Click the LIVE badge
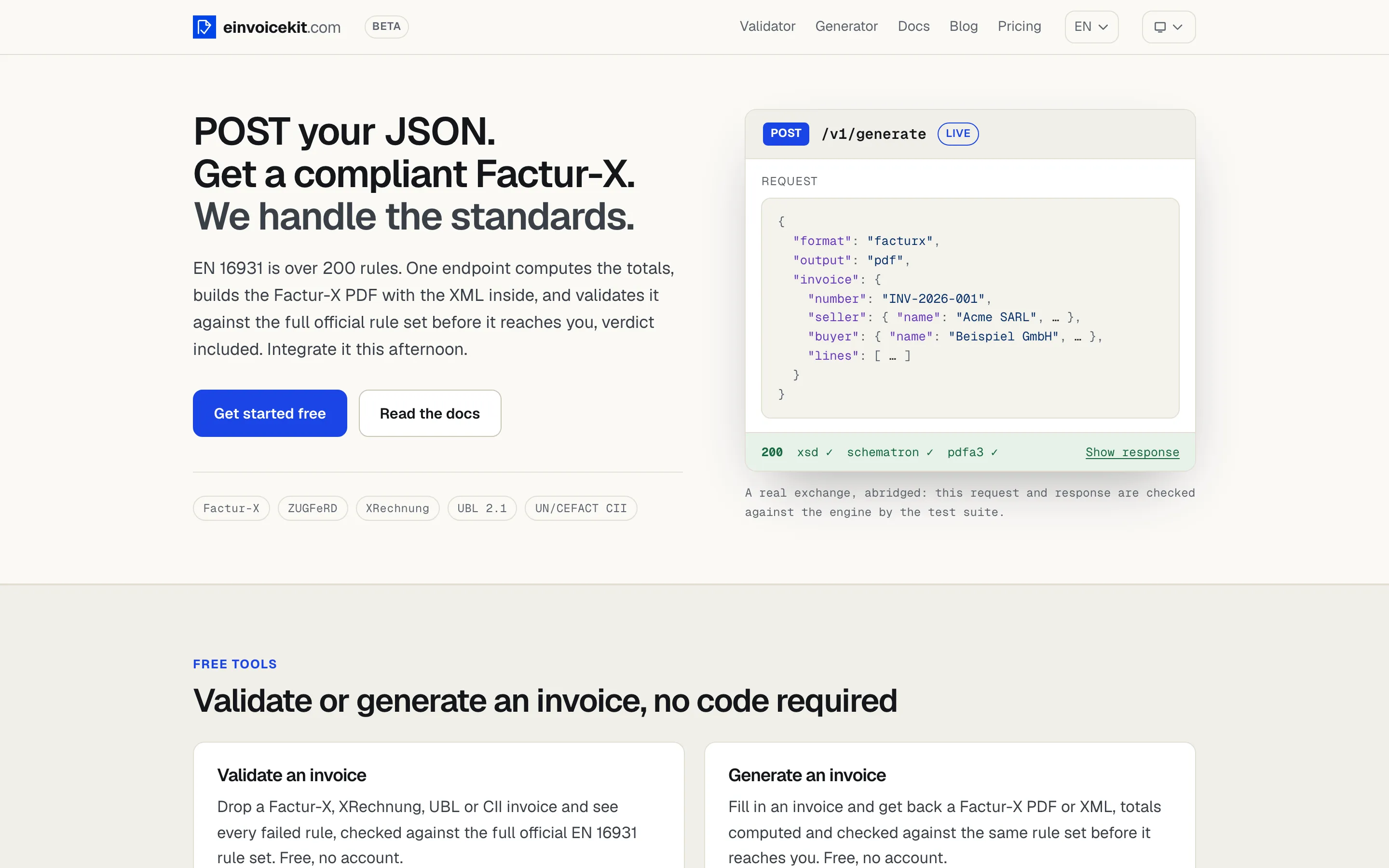The height and width of the screenshot is (868, 1389). coord(958,134)
